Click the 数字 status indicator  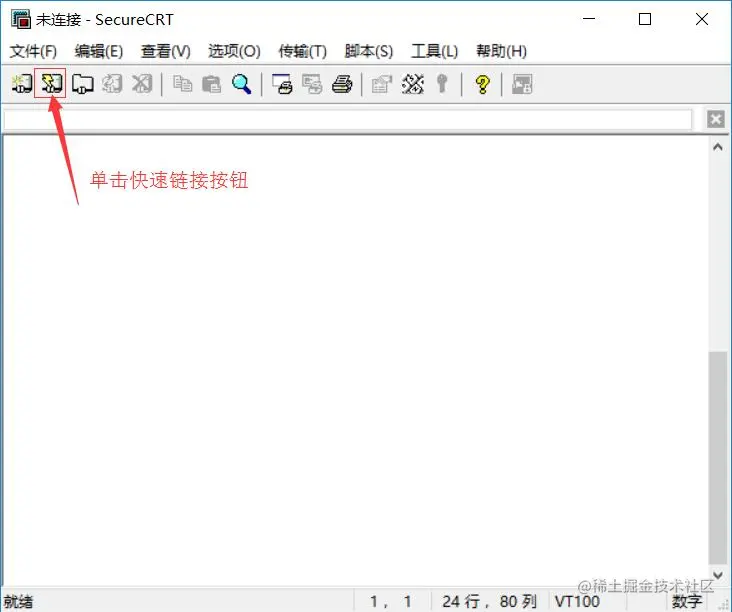[687, 601]
